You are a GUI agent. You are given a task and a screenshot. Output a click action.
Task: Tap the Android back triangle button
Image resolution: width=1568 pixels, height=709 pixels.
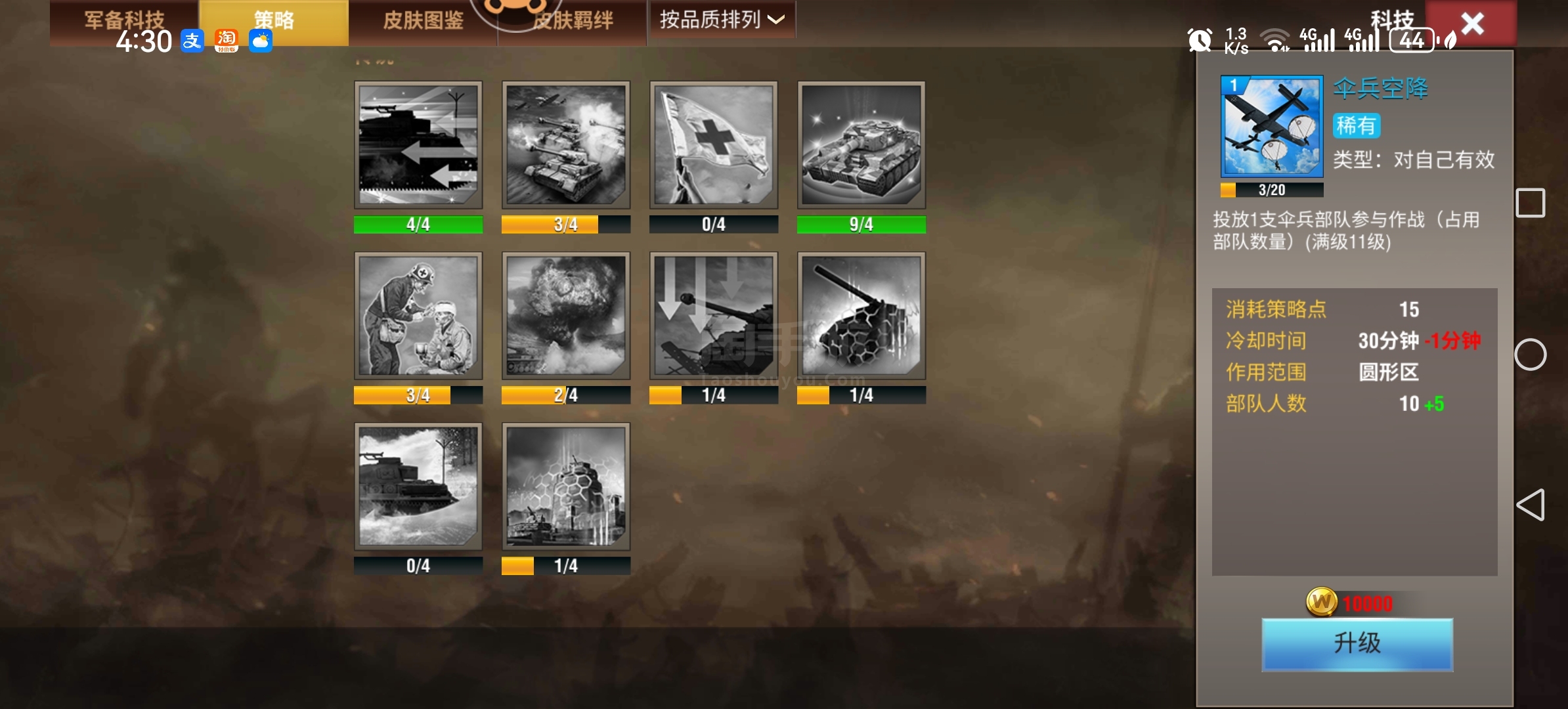click(1531, 505)
